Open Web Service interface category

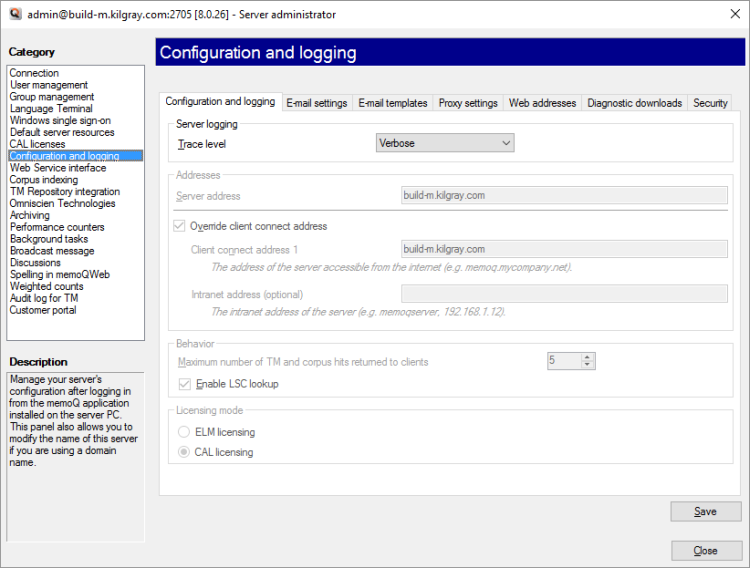click(58, 168)
